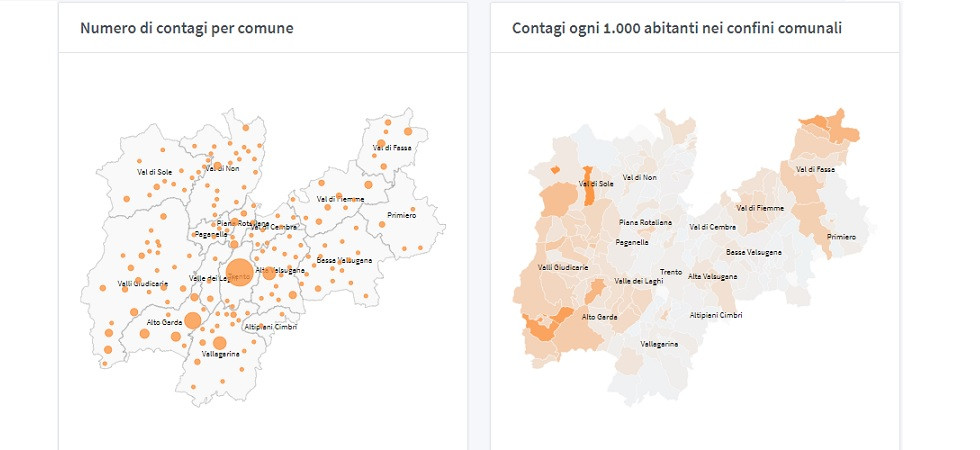Select Altipiani Cimbri label on the bubble map
Screen dimensions: 980x450
coord(271,326)
